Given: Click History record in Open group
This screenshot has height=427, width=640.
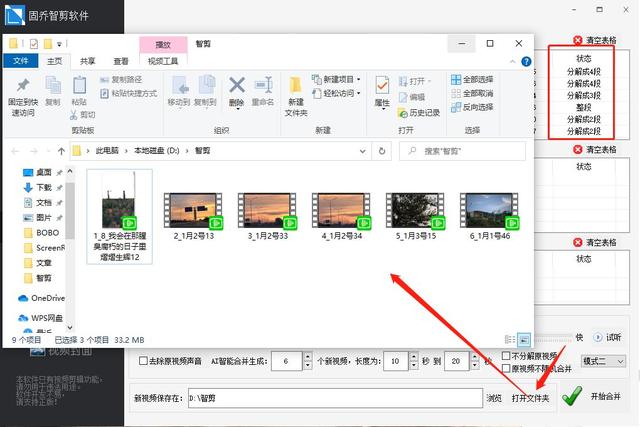Looking at the screenshot, I should (418, 113).
